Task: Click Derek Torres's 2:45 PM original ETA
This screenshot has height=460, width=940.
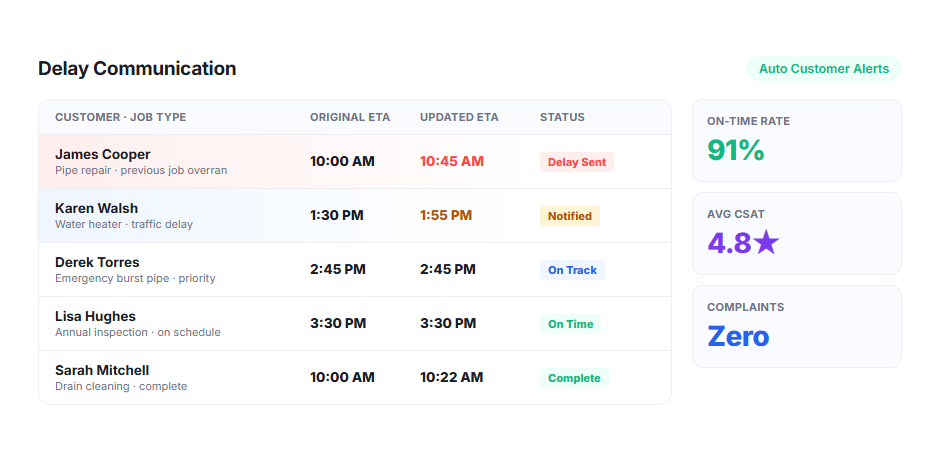Action: (x=338, y=269)
